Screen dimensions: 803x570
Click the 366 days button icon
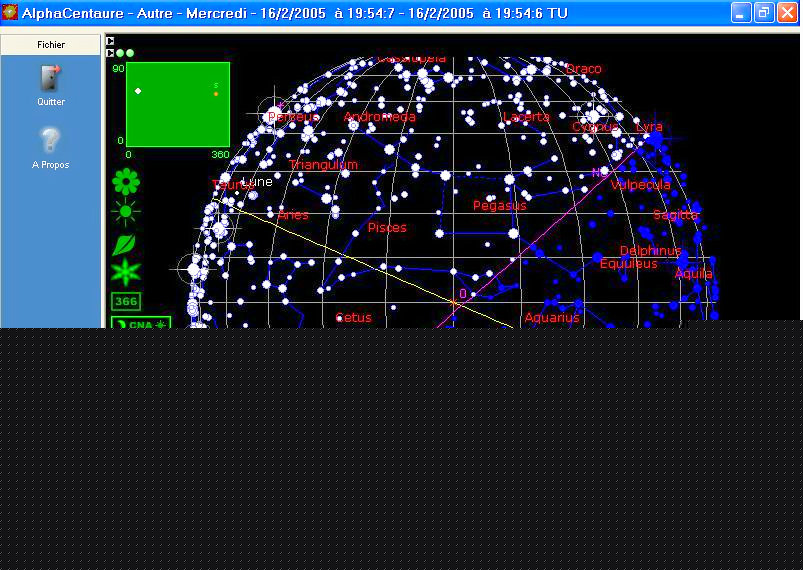tap(126, 301)
